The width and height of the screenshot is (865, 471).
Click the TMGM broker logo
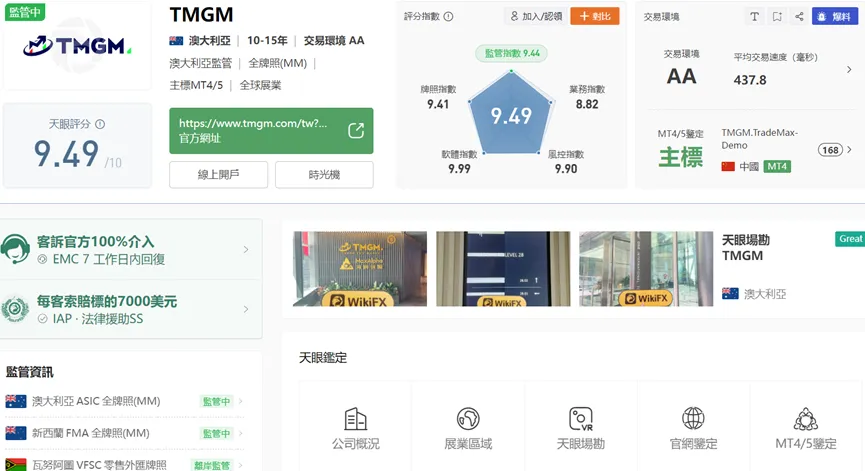[77, 46]
